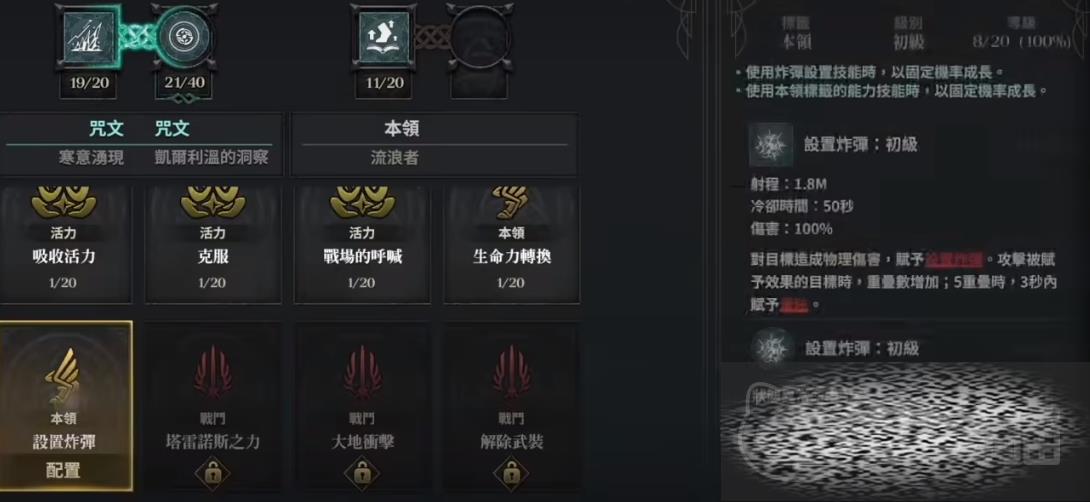
Task: Click the red 設置炸彈 keyword link
Action: click(x=954, y=261)
